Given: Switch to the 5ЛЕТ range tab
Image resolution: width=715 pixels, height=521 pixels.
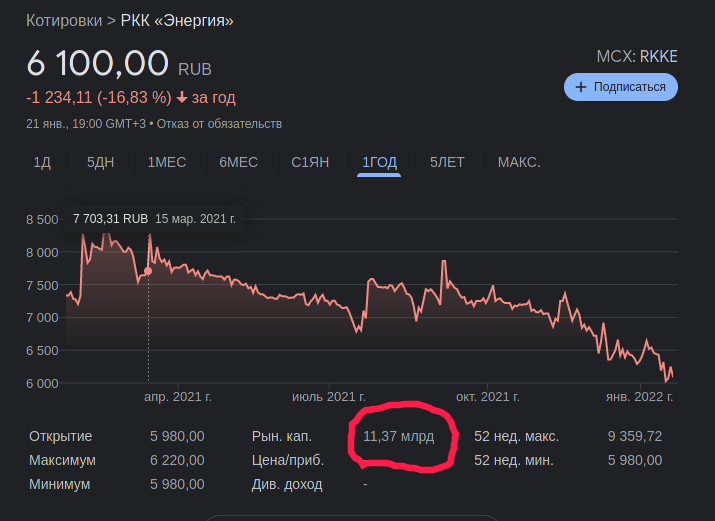Looking at the screenshot, I should (447, 162).
